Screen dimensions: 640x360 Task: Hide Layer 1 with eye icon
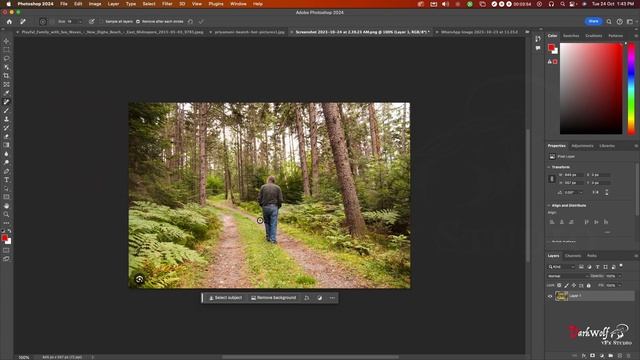(x=550, y=296)
